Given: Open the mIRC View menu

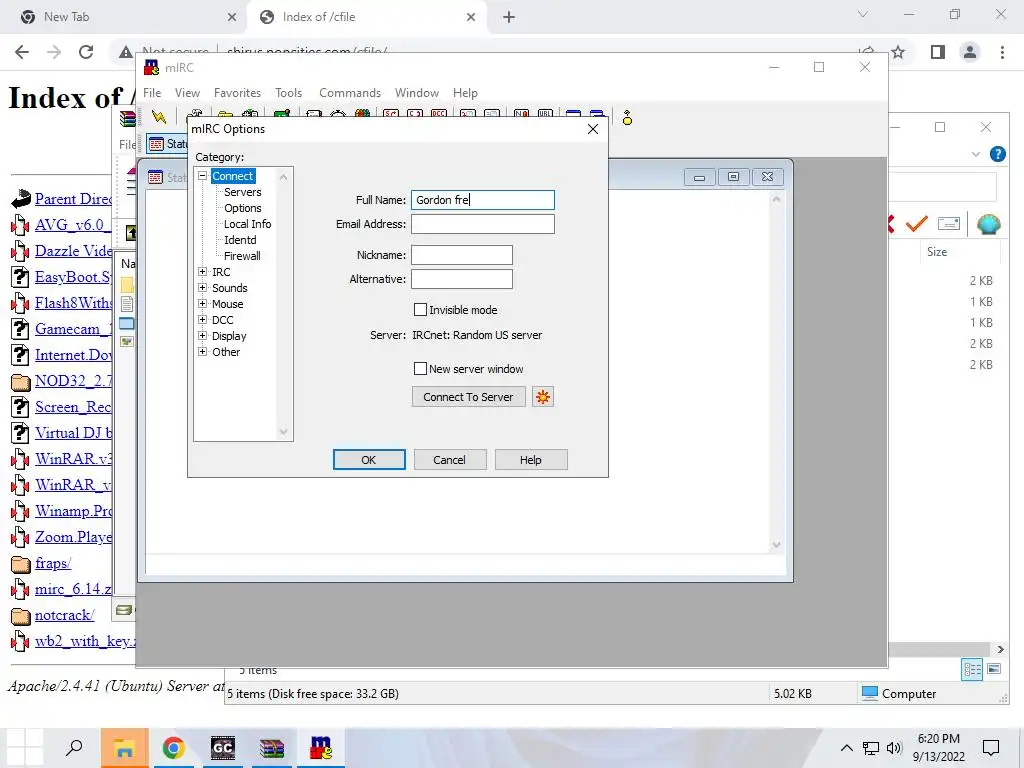Looking at the screenshot, I should tap(187, 93).
